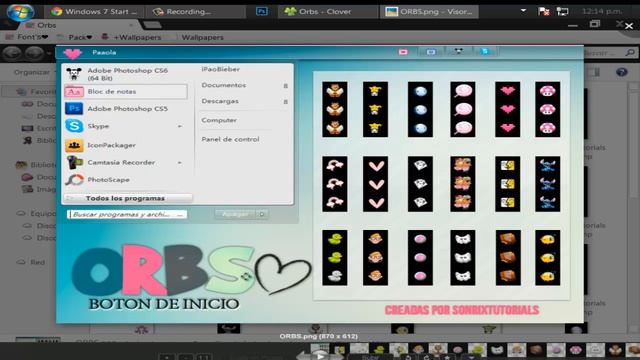
Task: Open Explorer help question mark icon
Action: click(622, 72)
